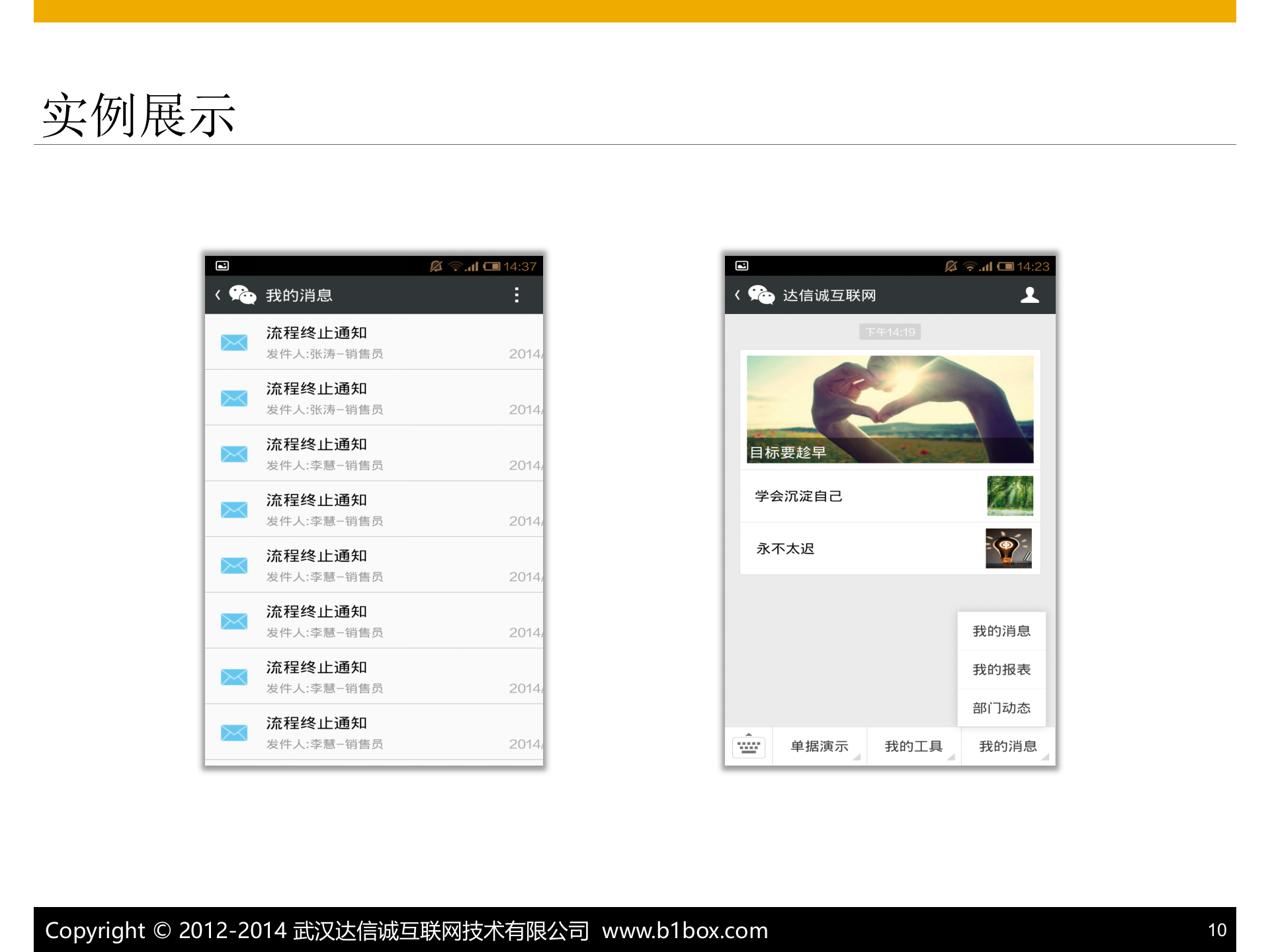The image size is (1270, 952).
Task: Tap the envelope toggle on last message row
Action: click(x=234, y=733)
